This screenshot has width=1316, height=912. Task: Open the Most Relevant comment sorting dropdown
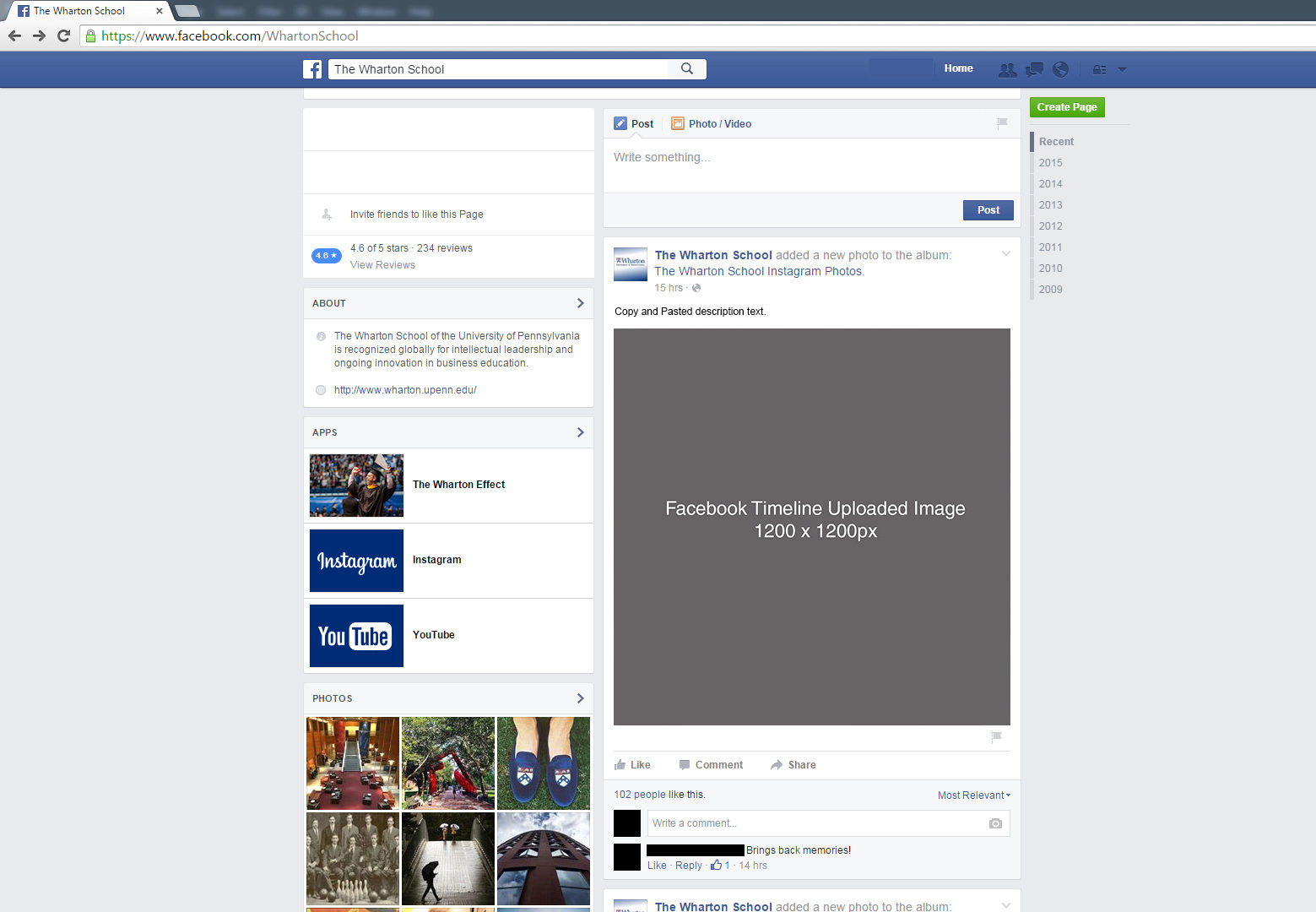973,795
